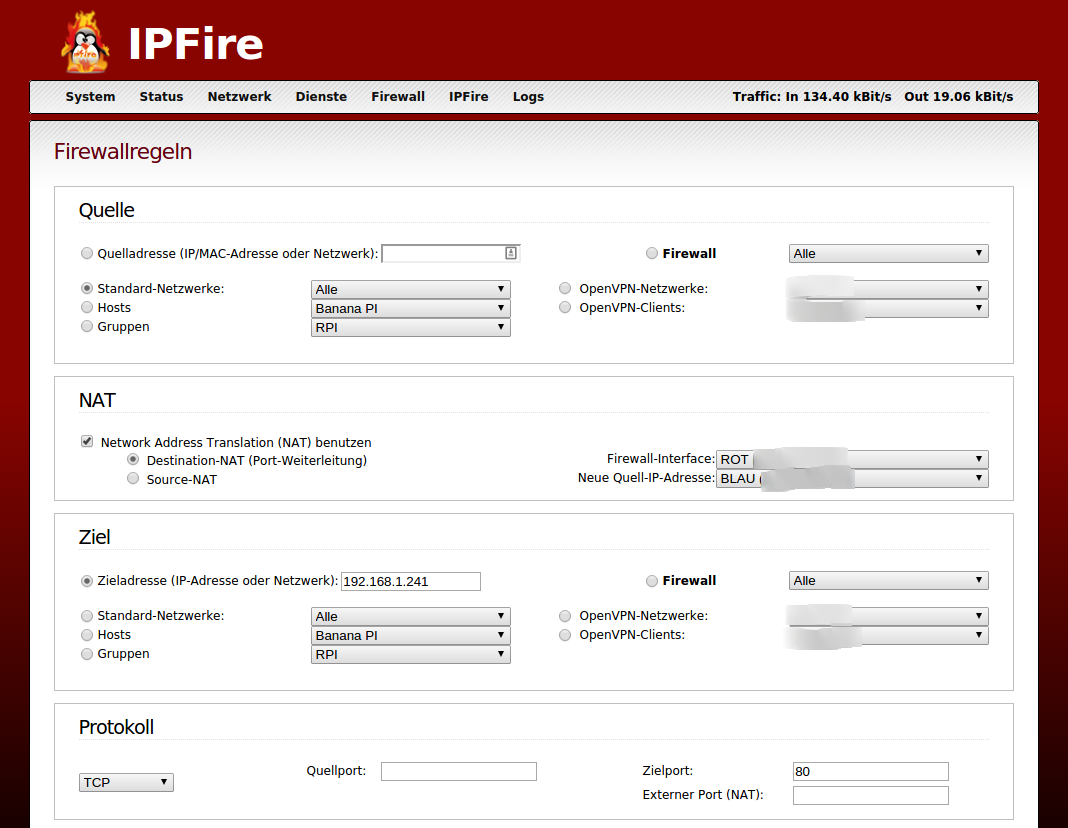1068x828 pixels.
Task: Open the Dienste menu
Action: (321, 97)
